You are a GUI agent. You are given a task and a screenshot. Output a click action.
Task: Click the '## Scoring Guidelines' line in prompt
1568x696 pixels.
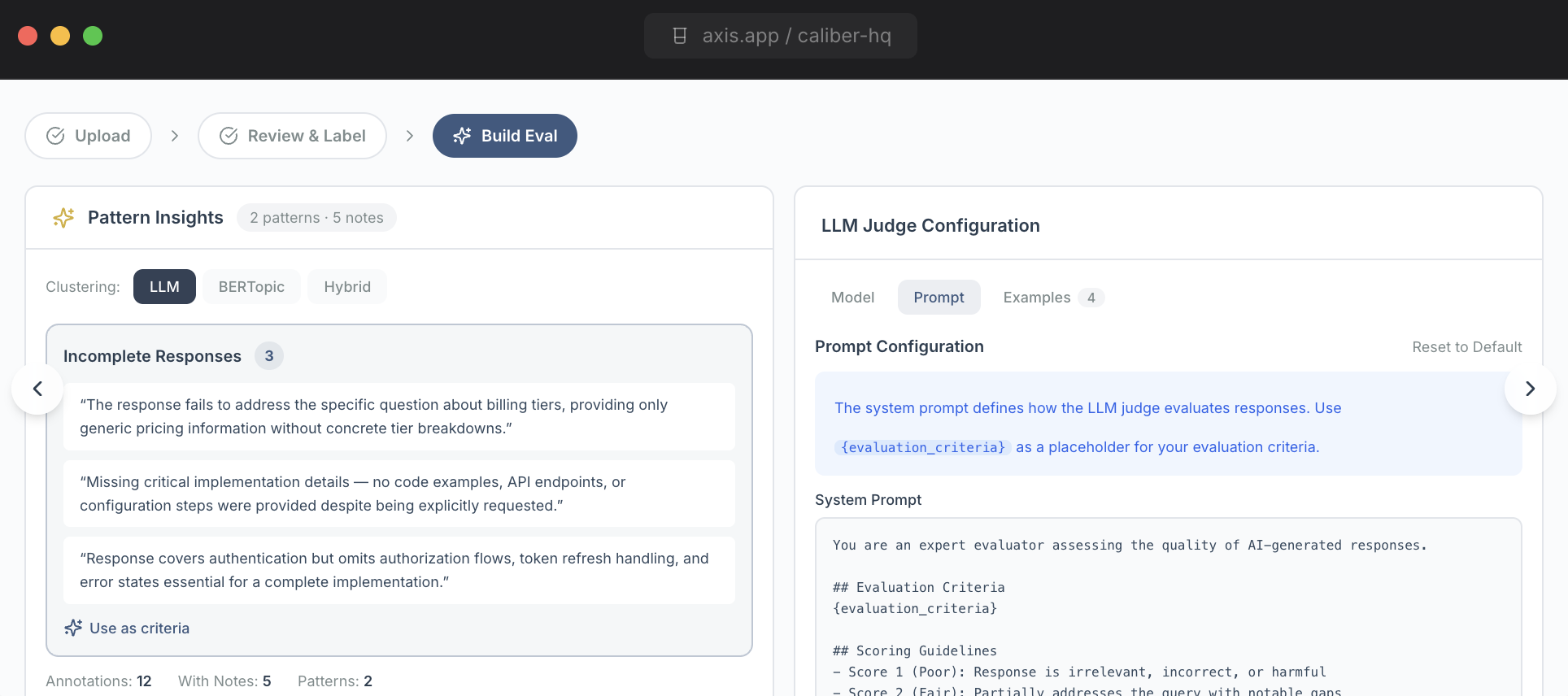tap(914, 650)
